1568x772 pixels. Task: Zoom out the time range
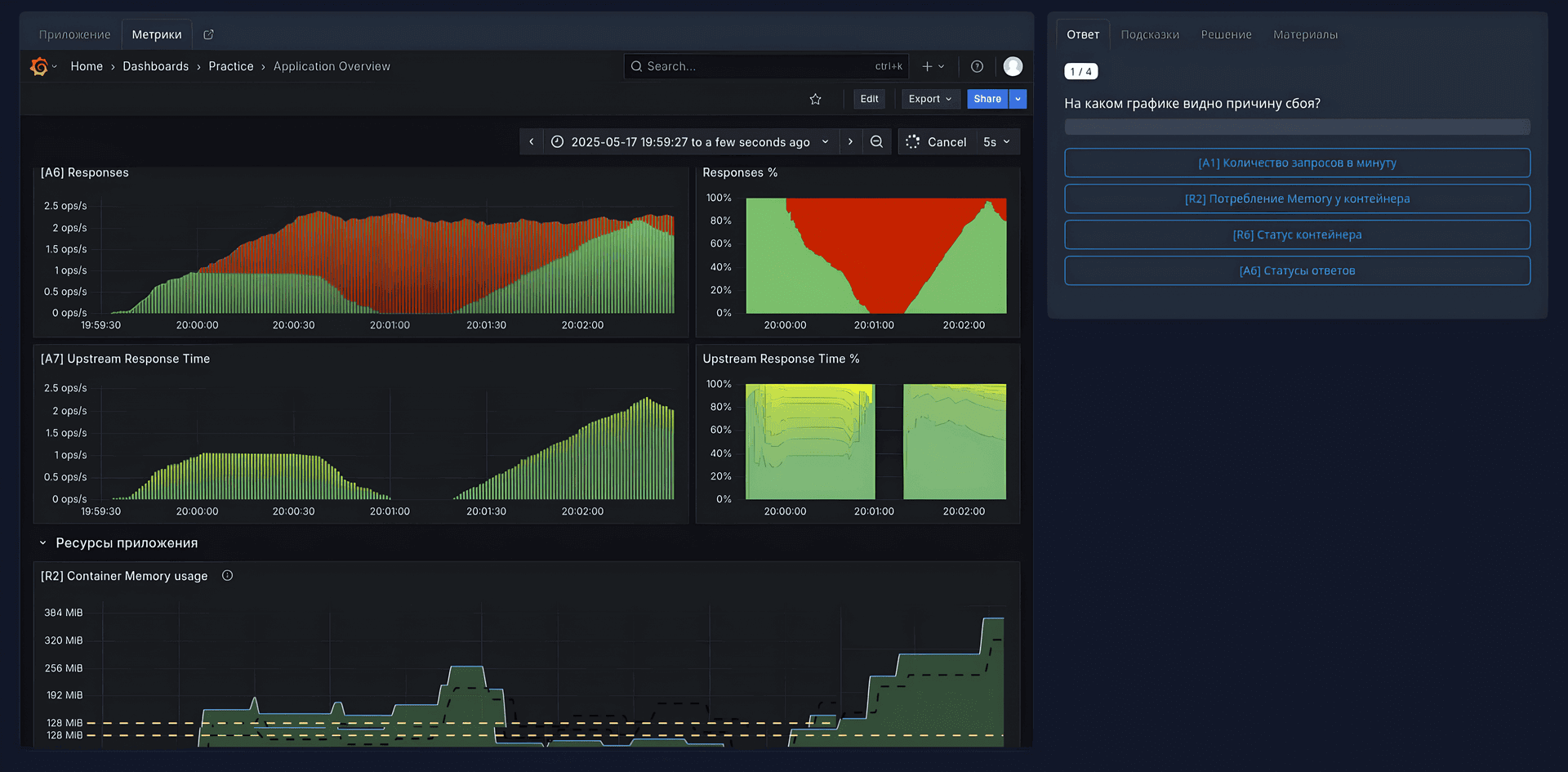pos(876,141)
